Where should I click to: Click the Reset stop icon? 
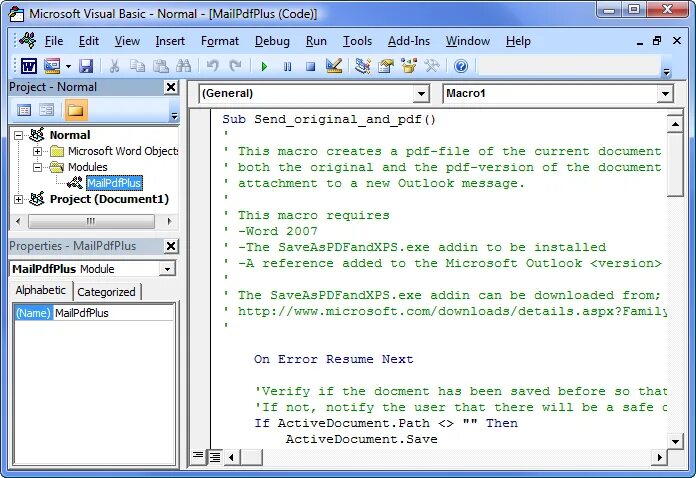coord(311,67)
